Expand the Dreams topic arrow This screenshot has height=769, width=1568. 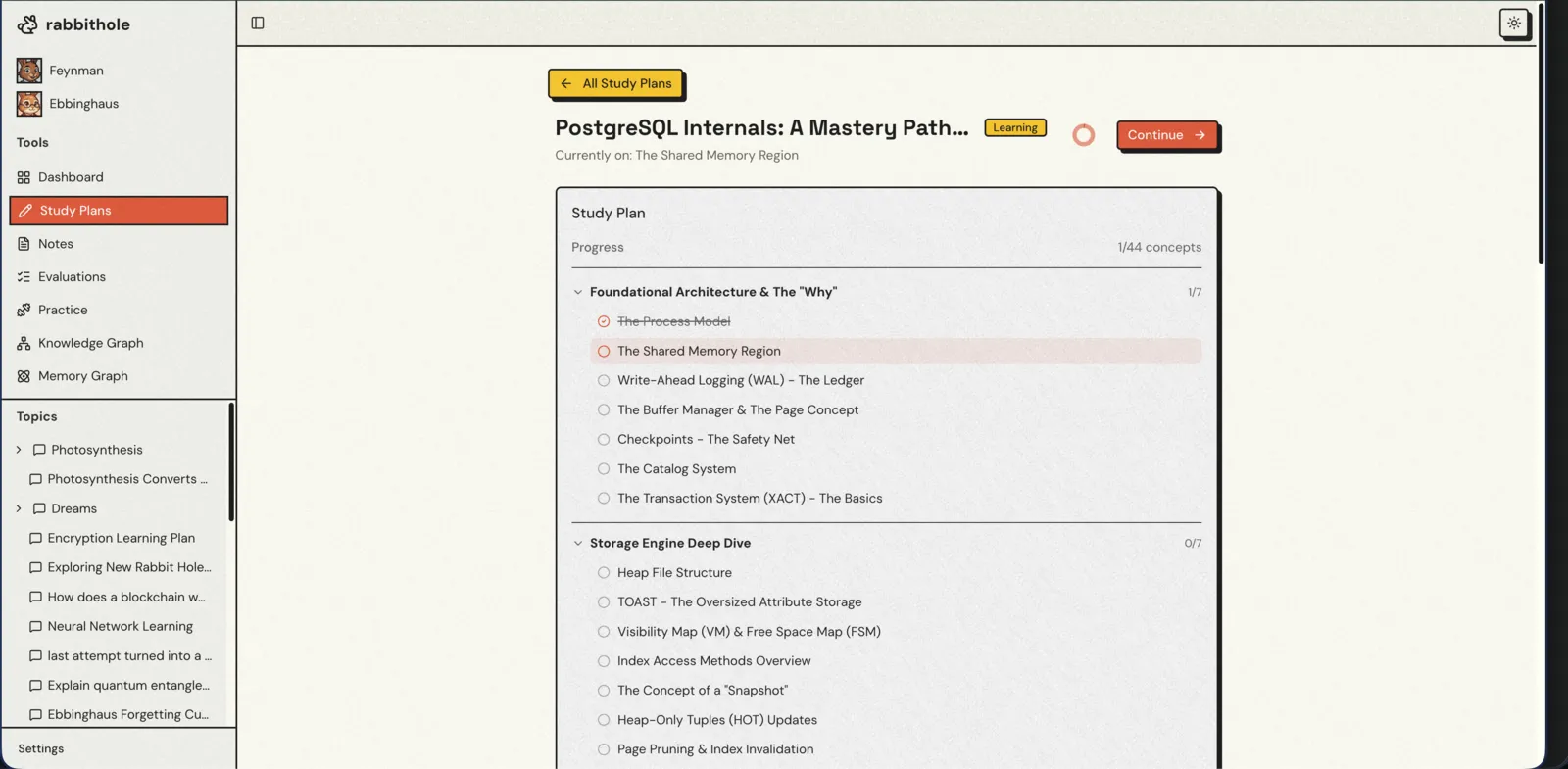(x=19, y=508)
